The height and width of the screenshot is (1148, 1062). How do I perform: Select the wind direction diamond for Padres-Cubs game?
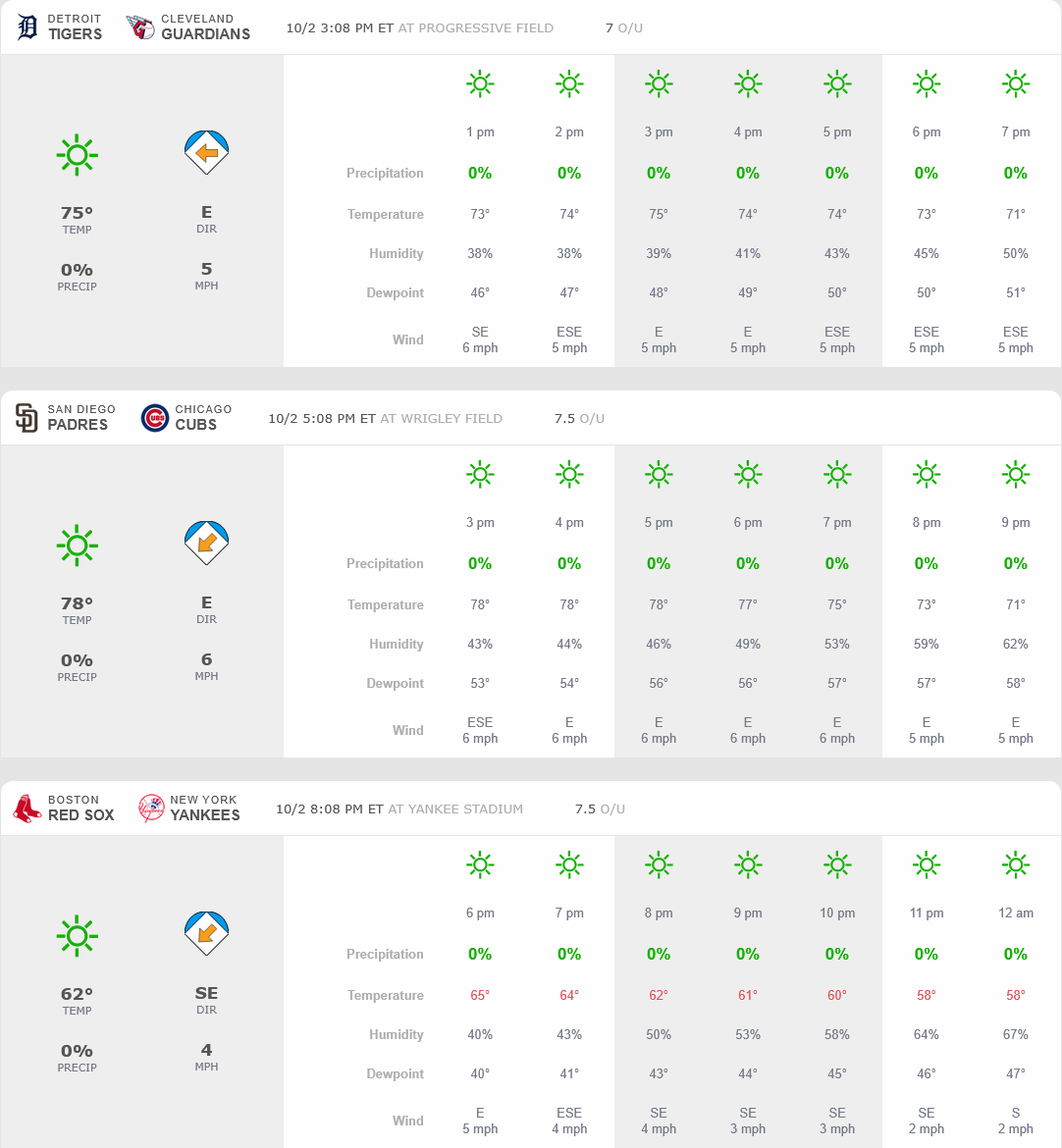[206, 543]
